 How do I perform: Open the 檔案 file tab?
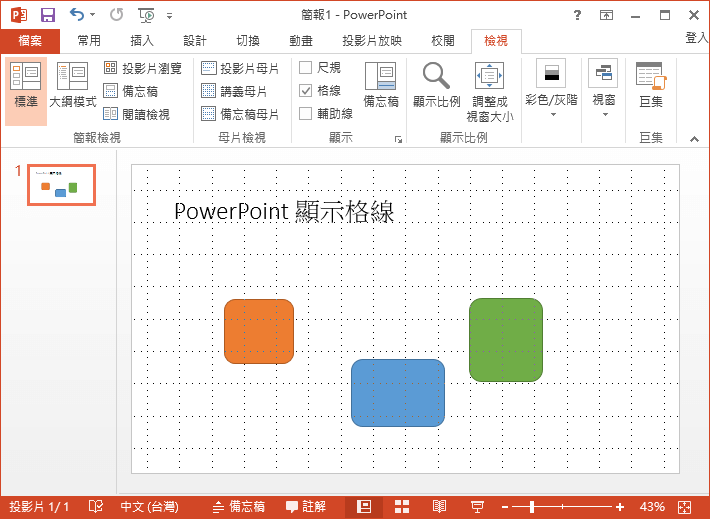(x=30, y=41)
